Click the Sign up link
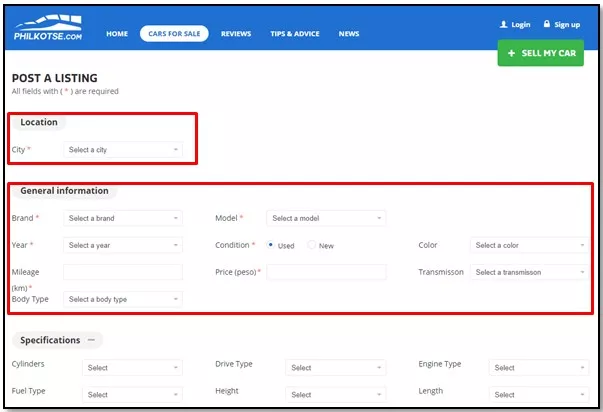The height and width of the screenshot is (412, 603). pos(567,25)
